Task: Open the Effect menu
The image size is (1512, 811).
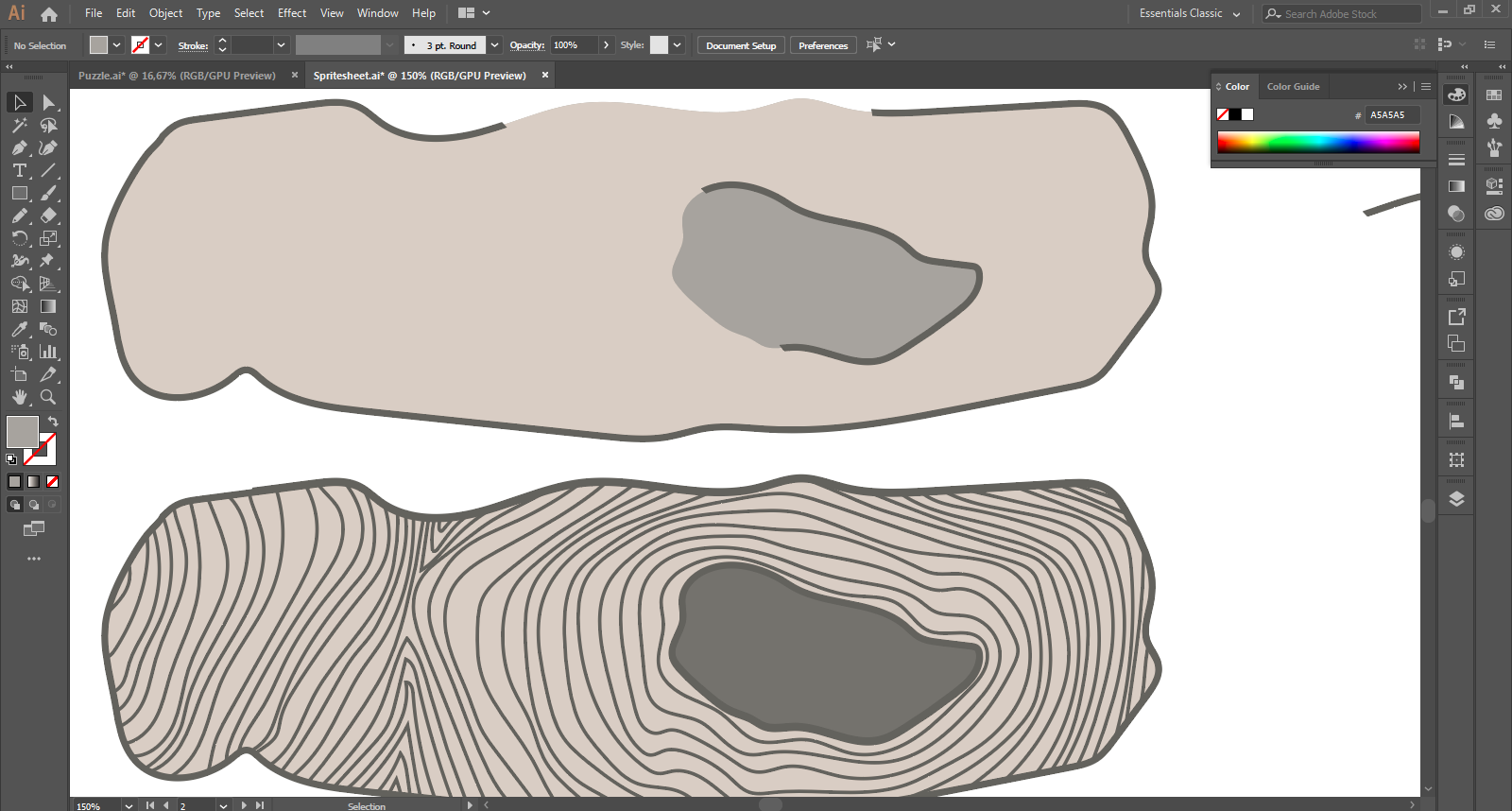Action: pyautogui.click(x=292, y=13)
